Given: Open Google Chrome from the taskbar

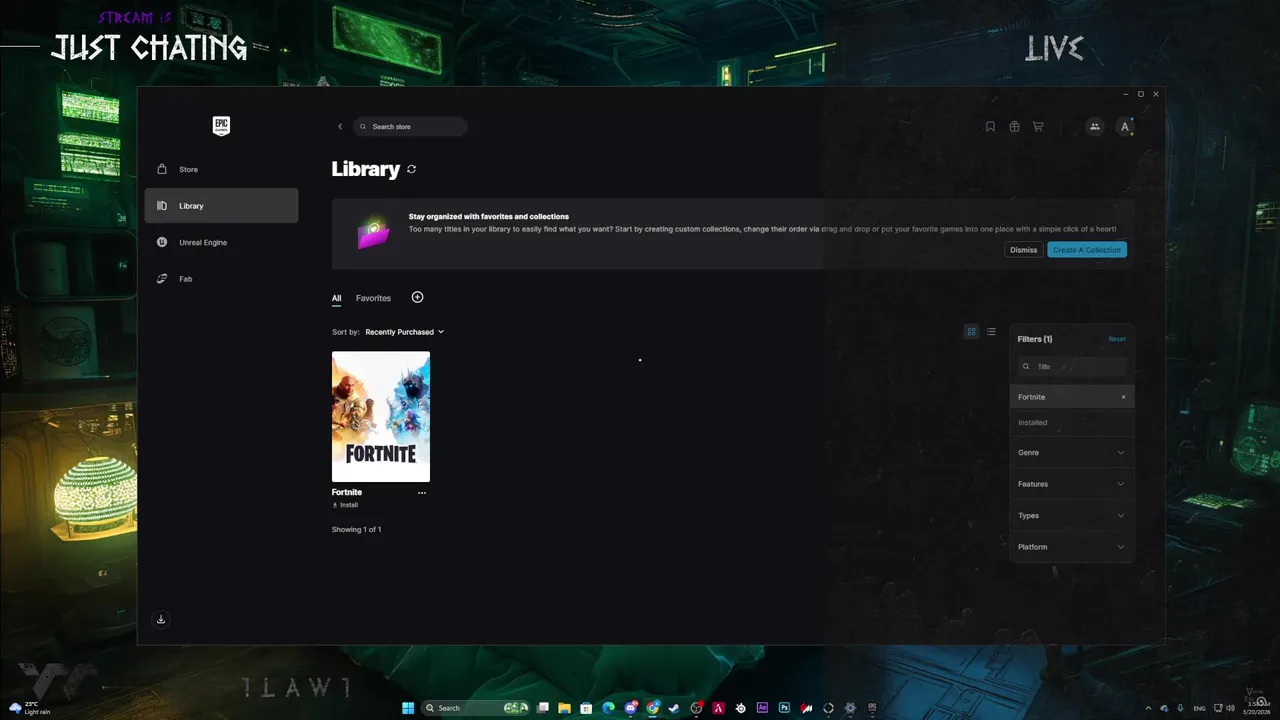Looking at the screenshot, I should click(653, 708).
